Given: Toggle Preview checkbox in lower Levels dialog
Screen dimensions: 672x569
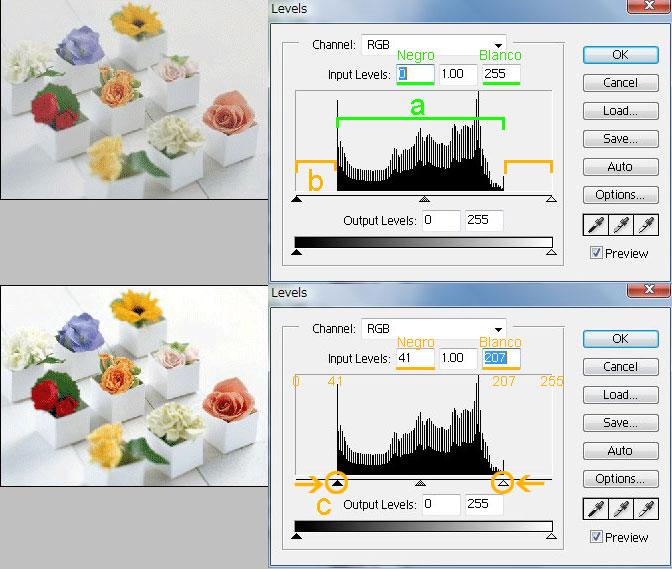Looking at the screenshot, I should pos(596,537).
